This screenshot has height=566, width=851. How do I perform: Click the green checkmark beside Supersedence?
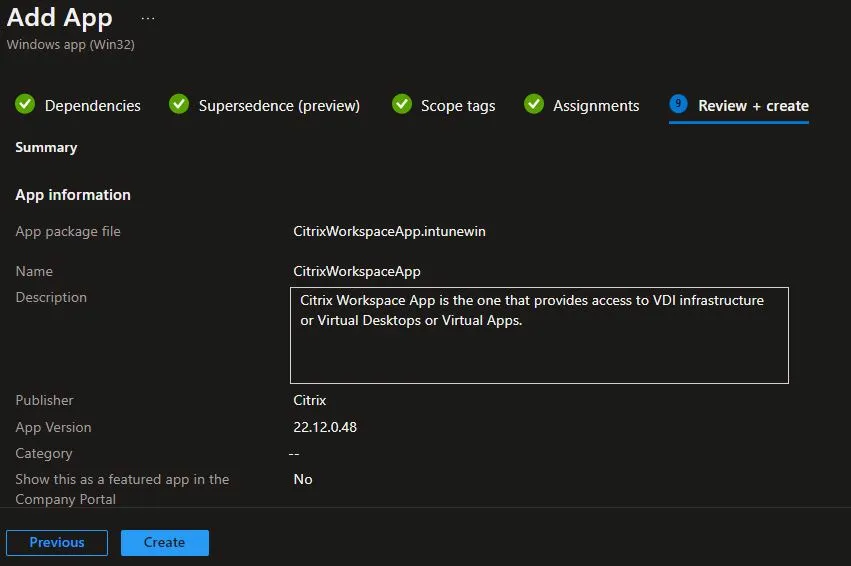[x=179, y=104]
